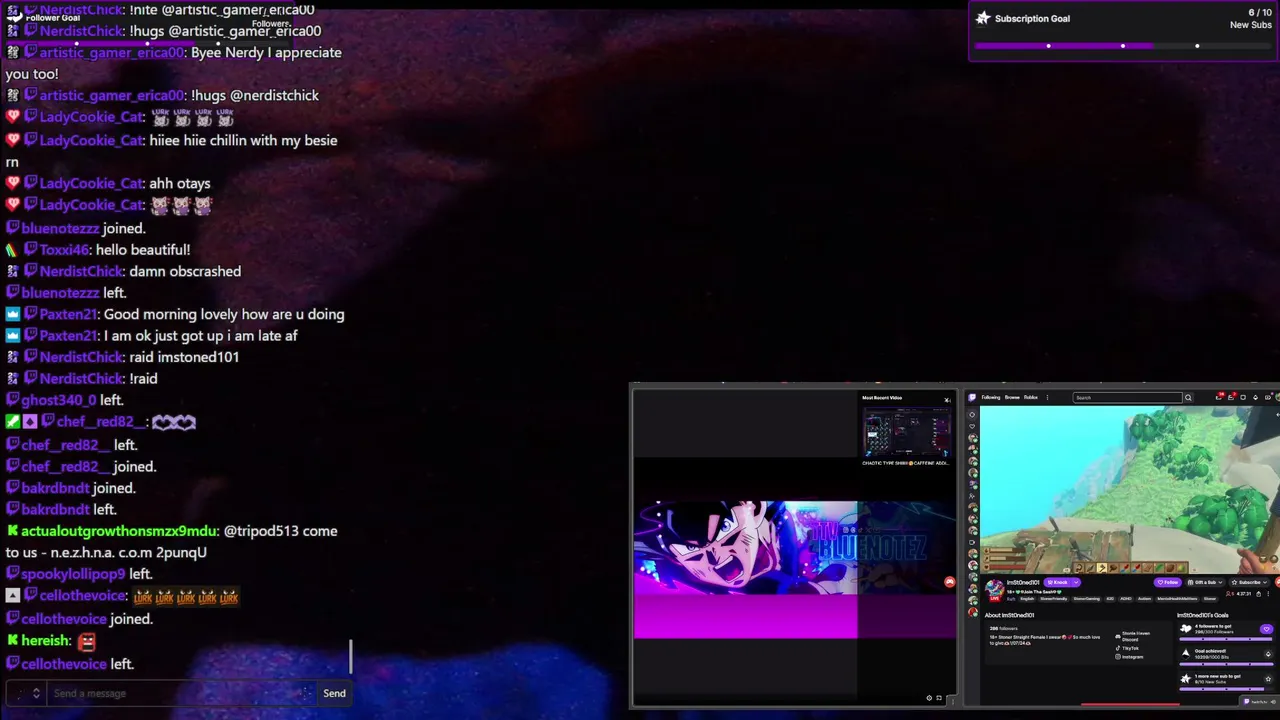Click the ImSt0ned101 gameplay video player
The image size is (1280, 720).
click(1128, 490)
